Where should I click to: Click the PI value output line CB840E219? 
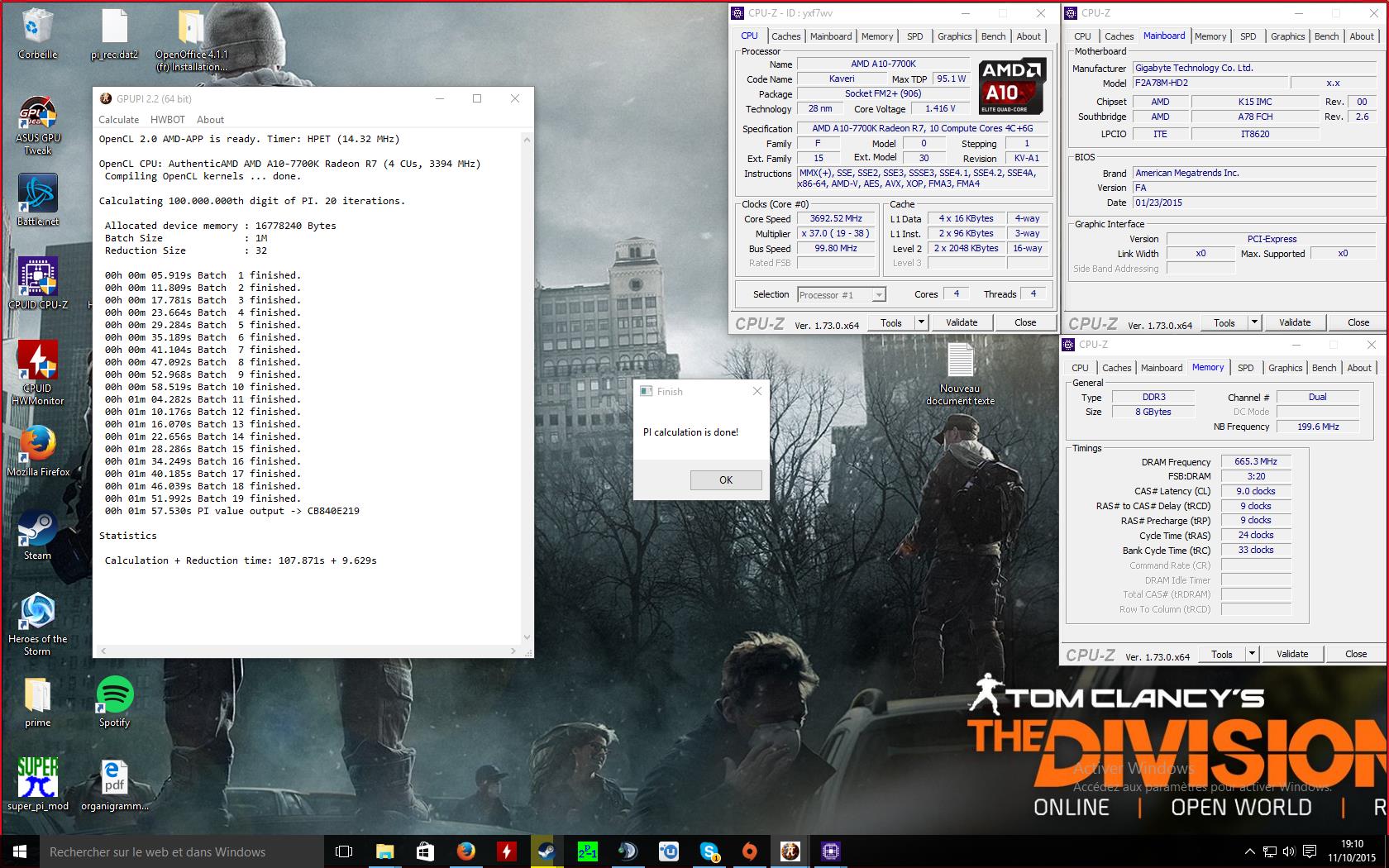[232, 511]
